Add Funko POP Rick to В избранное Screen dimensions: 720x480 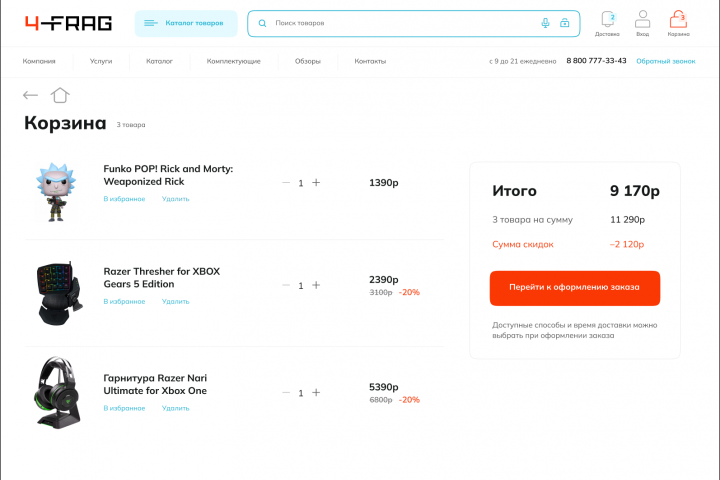tap(124, 199)
